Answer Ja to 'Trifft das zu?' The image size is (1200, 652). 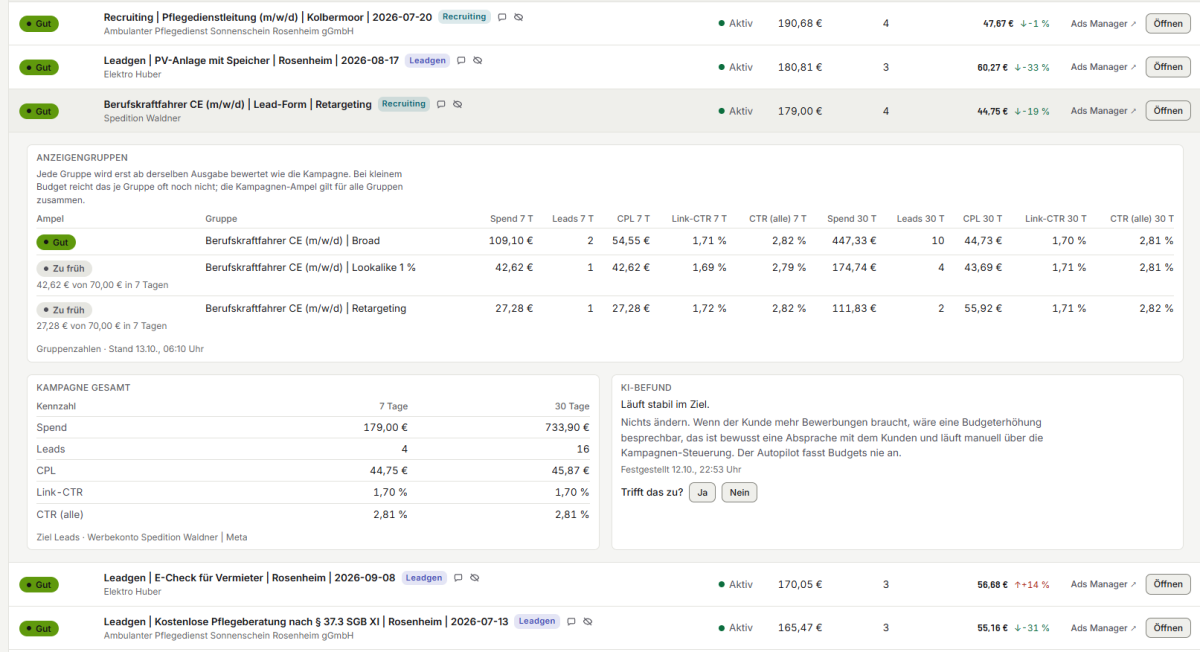coord(702,492)
